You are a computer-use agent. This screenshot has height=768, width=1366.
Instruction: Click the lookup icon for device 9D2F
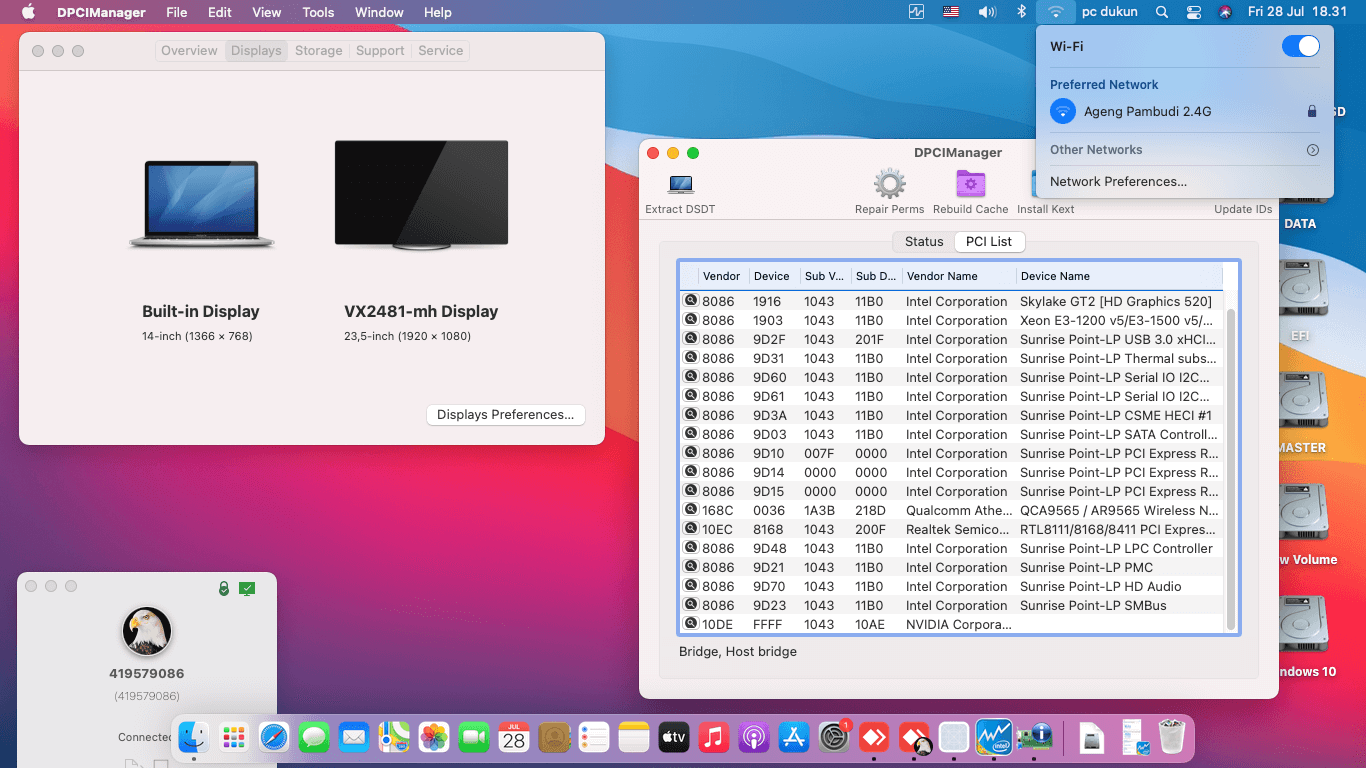click(690, 339)
